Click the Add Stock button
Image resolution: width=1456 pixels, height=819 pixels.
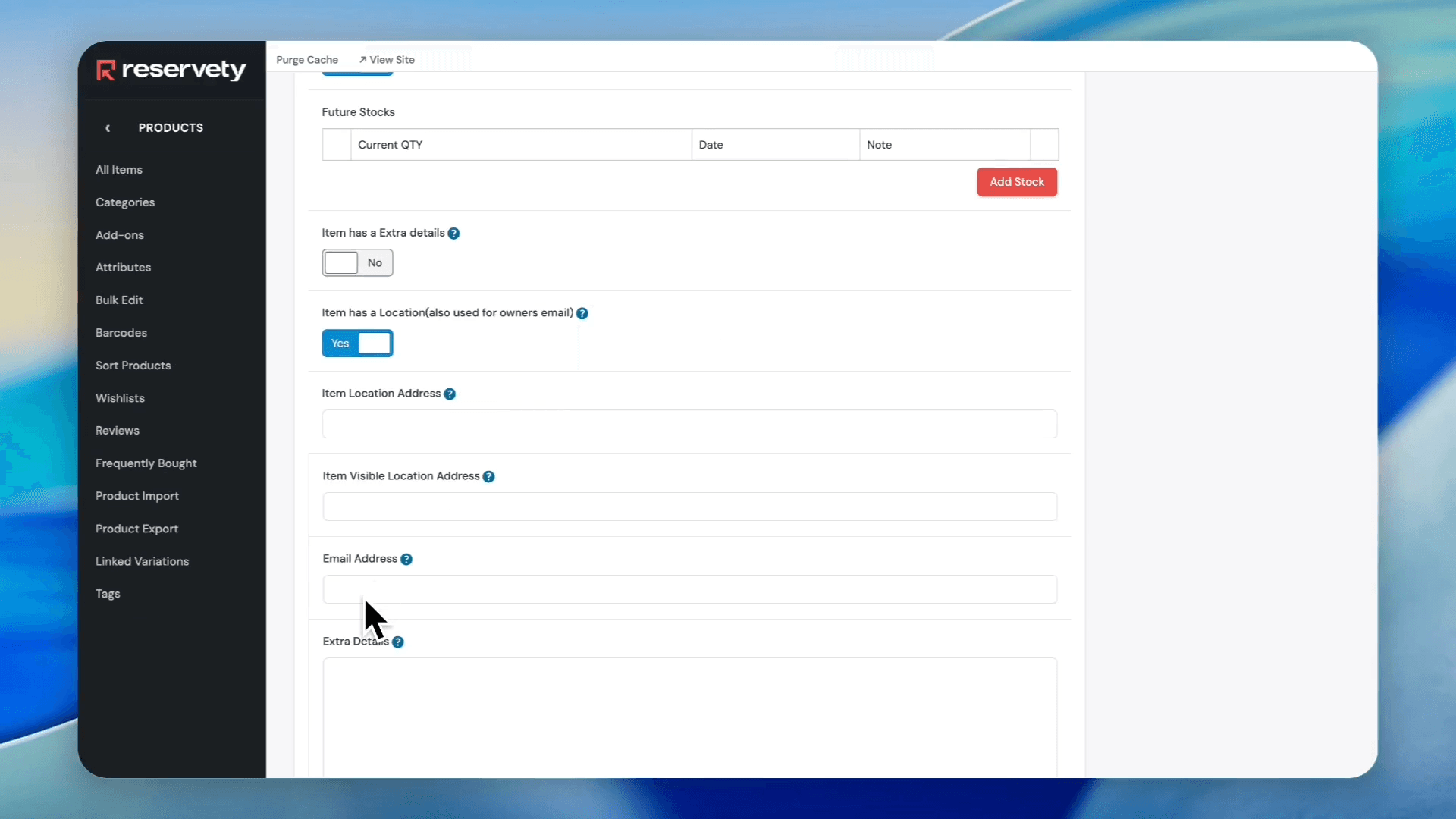point(1017,182)
